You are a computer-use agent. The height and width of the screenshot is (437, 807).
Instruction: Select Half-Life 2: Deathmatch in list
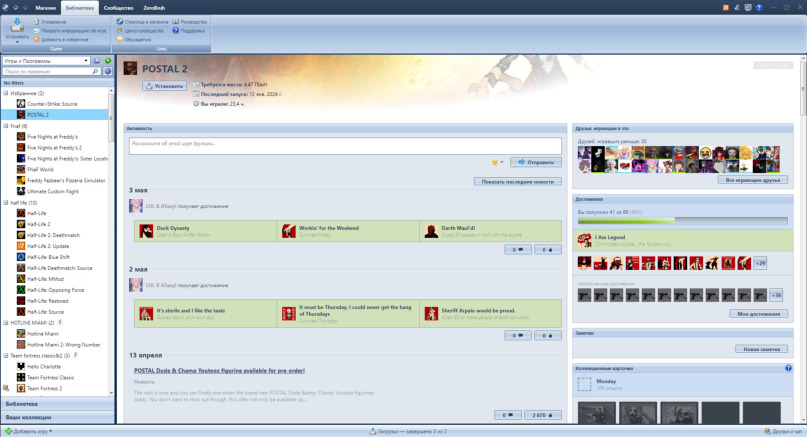point(55,235)
